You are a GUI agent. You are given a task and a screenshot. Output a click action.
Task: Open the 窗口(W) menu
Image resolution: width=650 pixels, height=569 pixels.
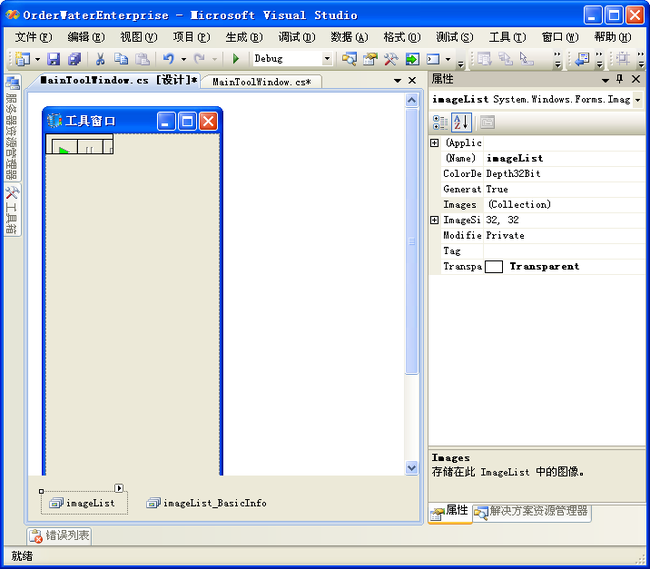560,37
